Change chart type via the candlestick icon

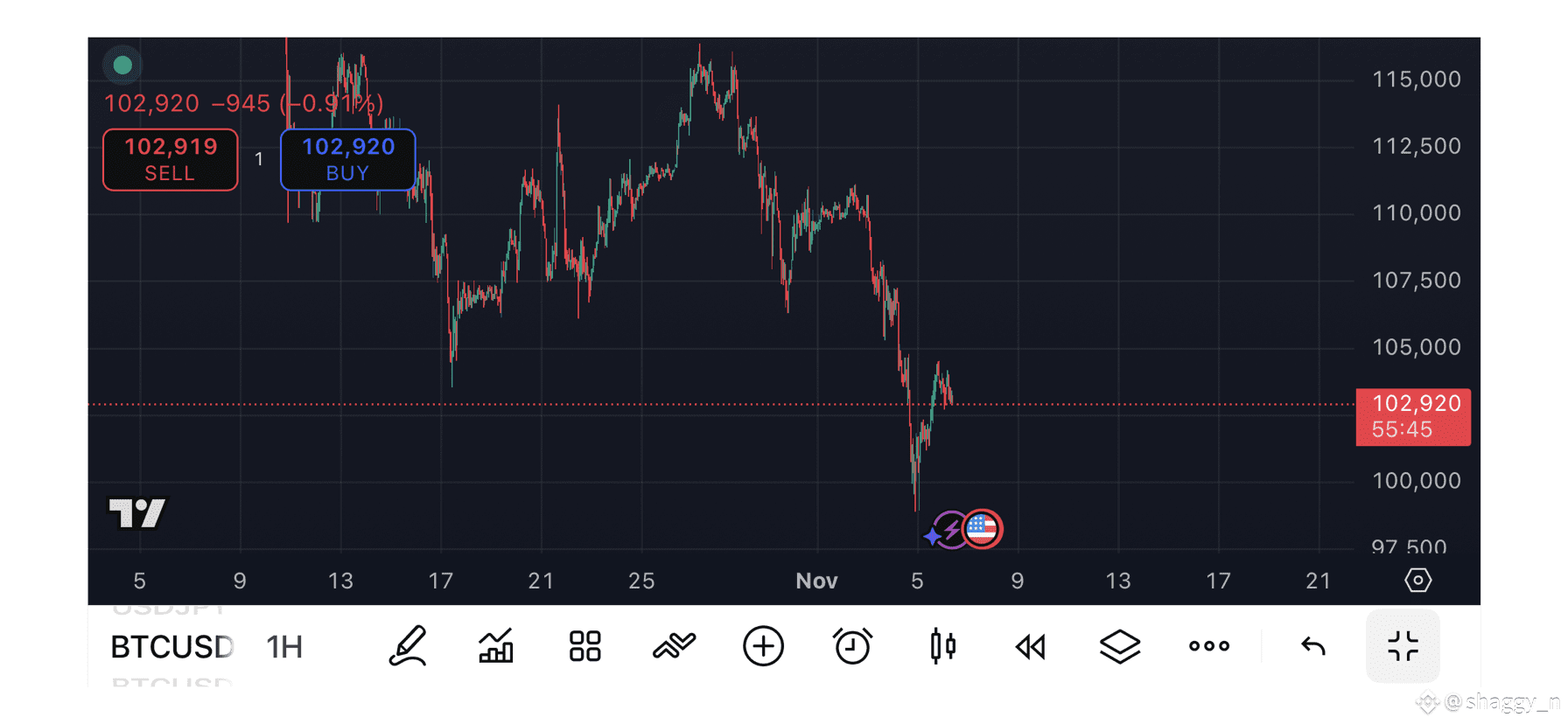coord(942,647)
